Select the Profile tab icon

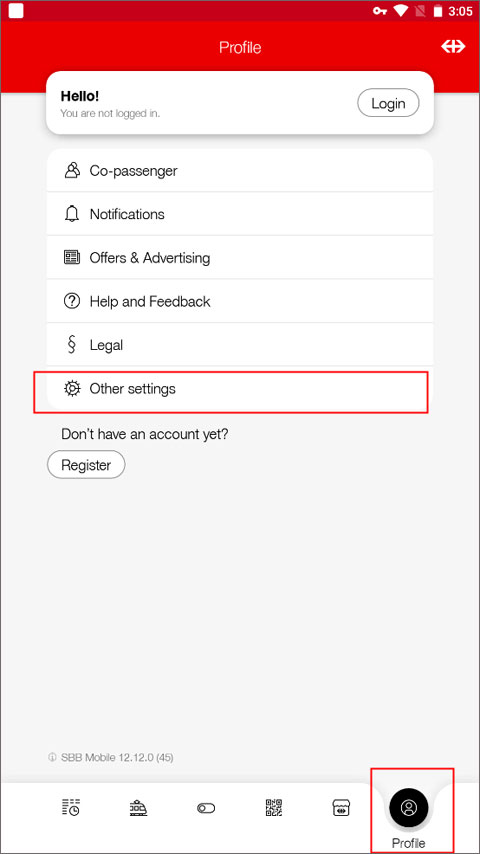pyautogui.click(x=409, y=808)
